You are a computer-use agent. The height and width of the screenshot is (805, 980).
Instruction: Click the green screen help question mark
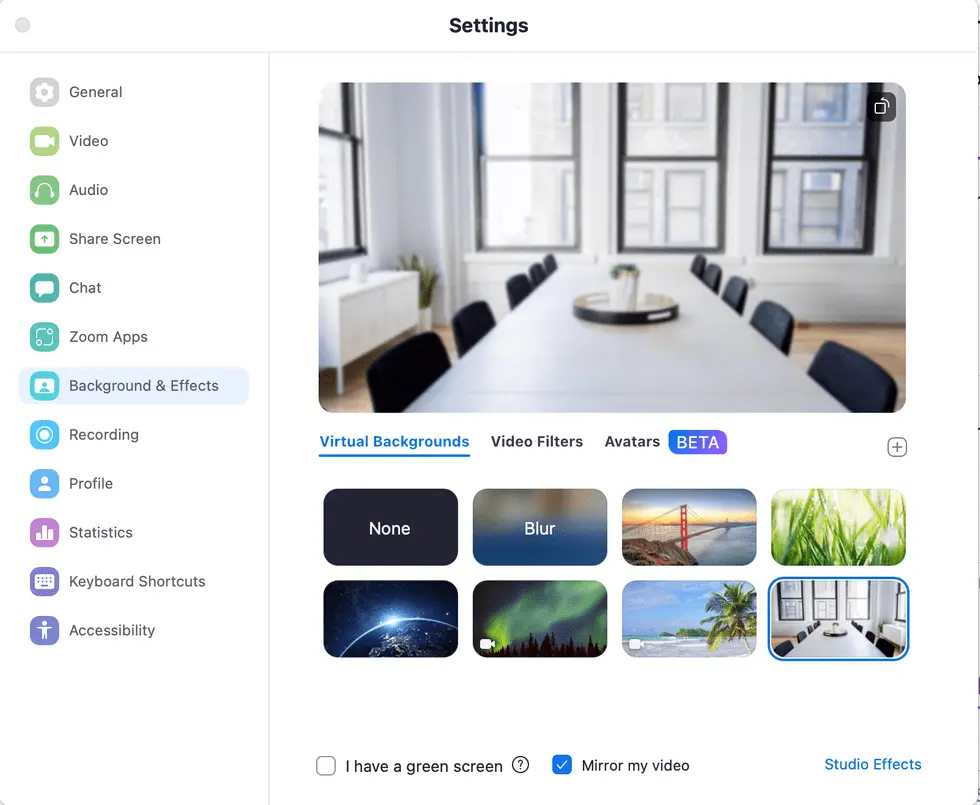521,764
